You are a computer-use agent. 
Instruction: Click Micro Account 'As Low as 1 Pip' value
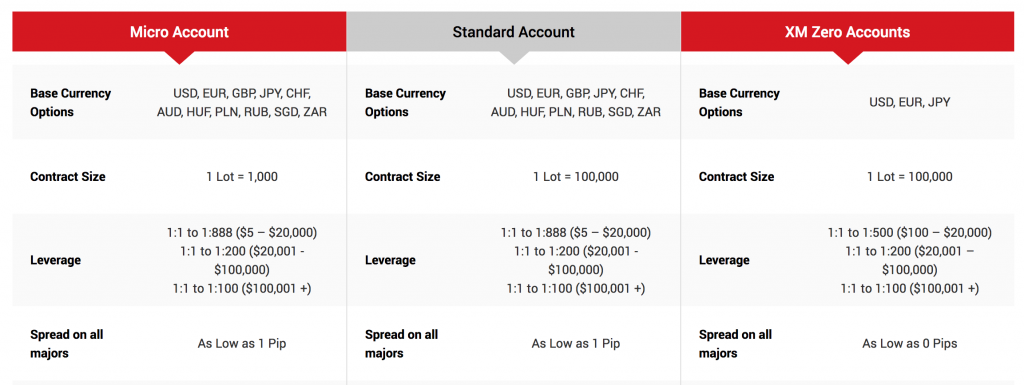click(x=242, y=343)
